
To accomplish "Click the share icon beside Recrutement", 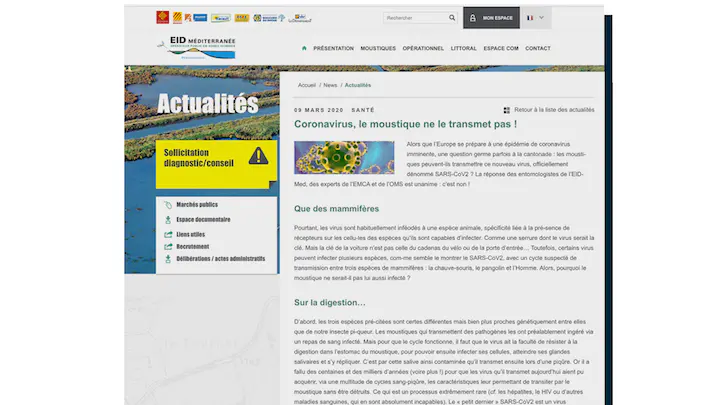I will point(168,247).
